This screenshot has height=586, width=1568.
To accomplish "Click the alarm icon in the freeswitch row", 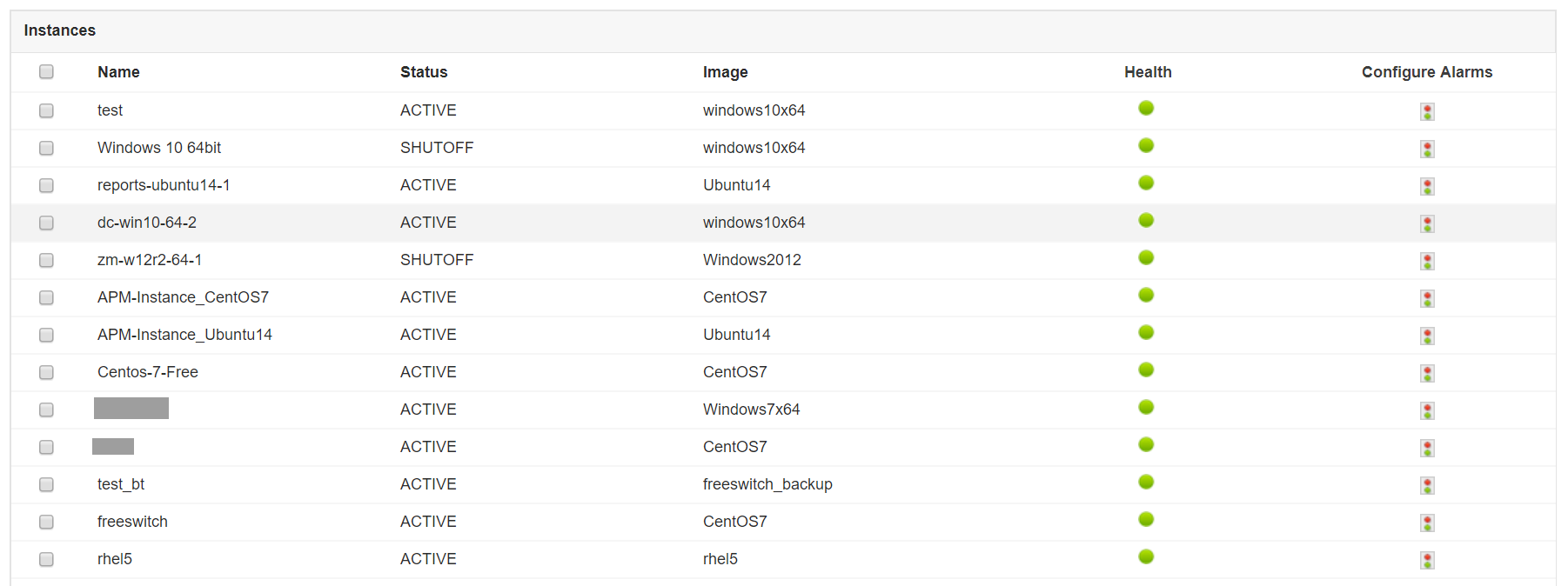I will [1427, 523].
